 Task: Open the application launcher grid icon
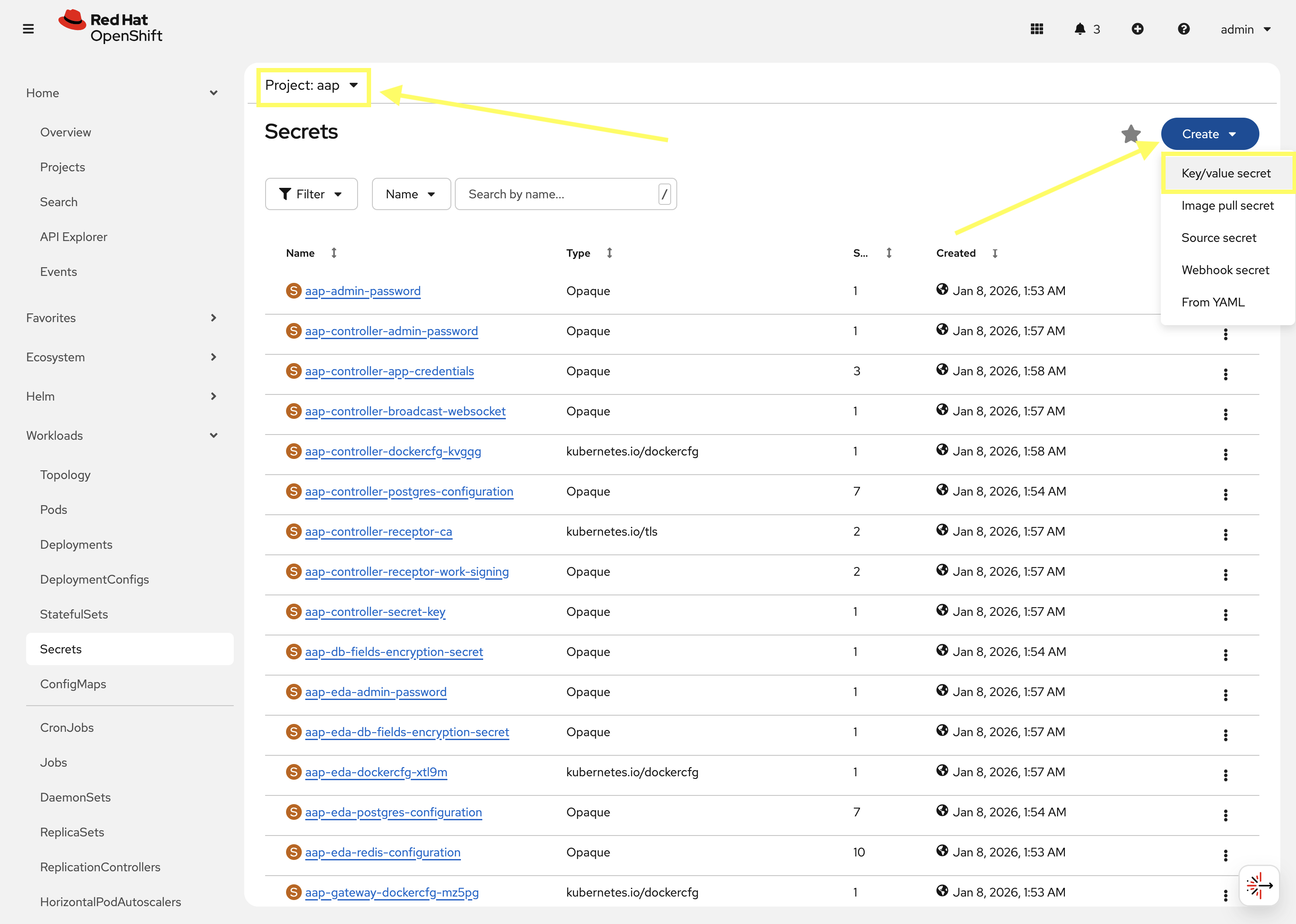pos(1037,29)
